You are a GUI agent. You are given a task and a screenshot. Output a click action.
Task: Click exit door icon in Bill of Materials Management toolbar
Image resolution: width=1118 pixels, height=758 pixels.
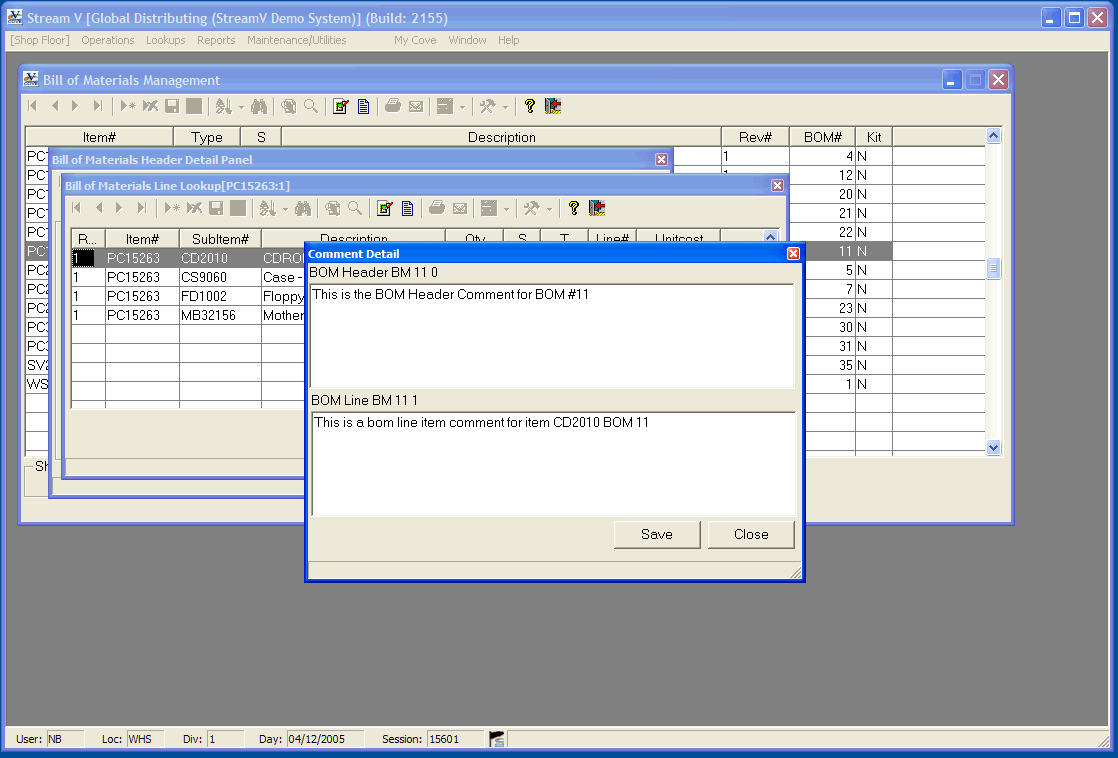[553, 106]
